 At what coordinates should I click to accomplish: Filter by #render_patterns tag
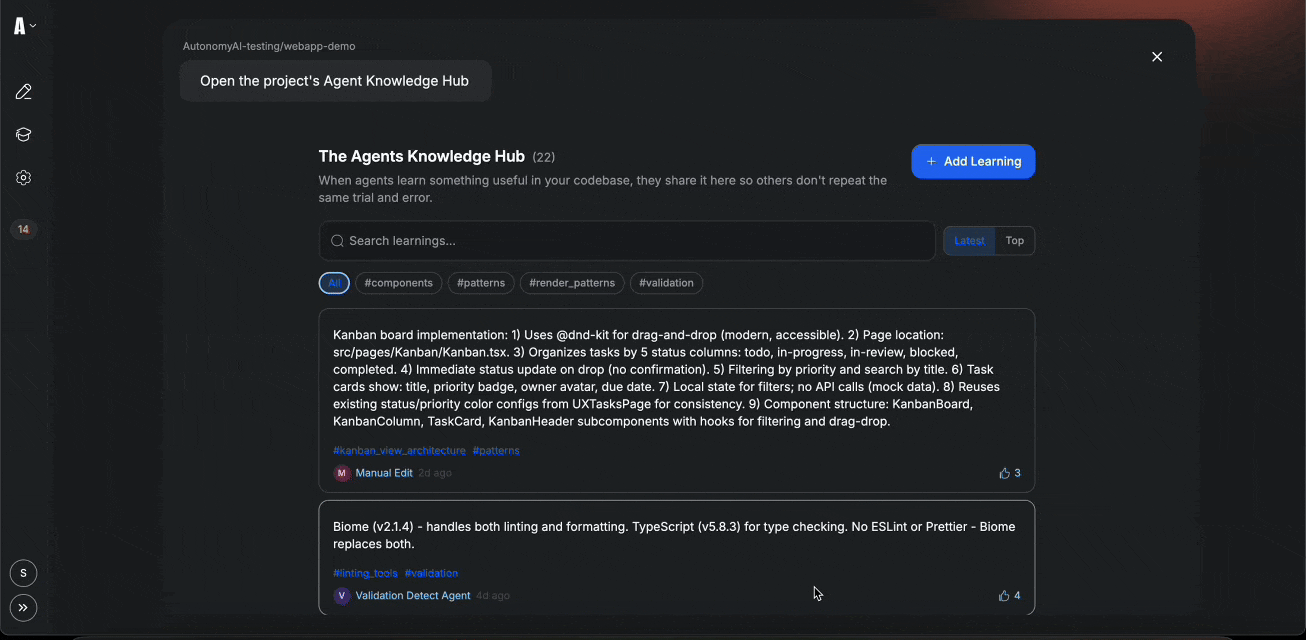point(572,283)
